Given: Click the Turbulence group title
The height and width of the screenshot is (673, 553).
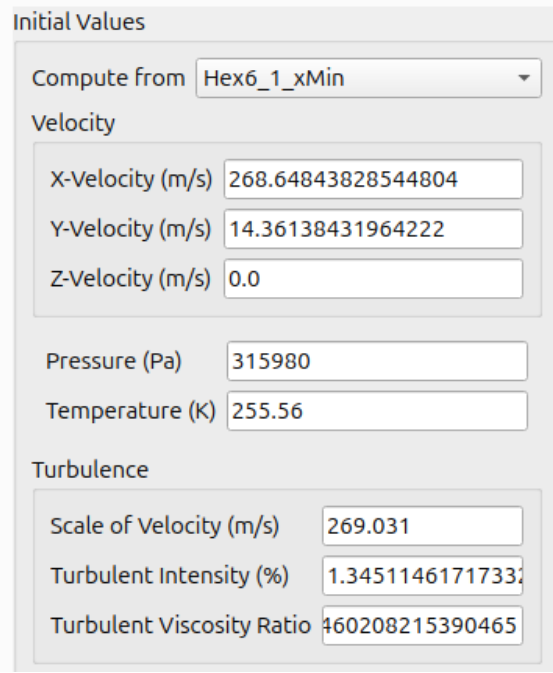Looking at the screenshot, I should 90,470.
